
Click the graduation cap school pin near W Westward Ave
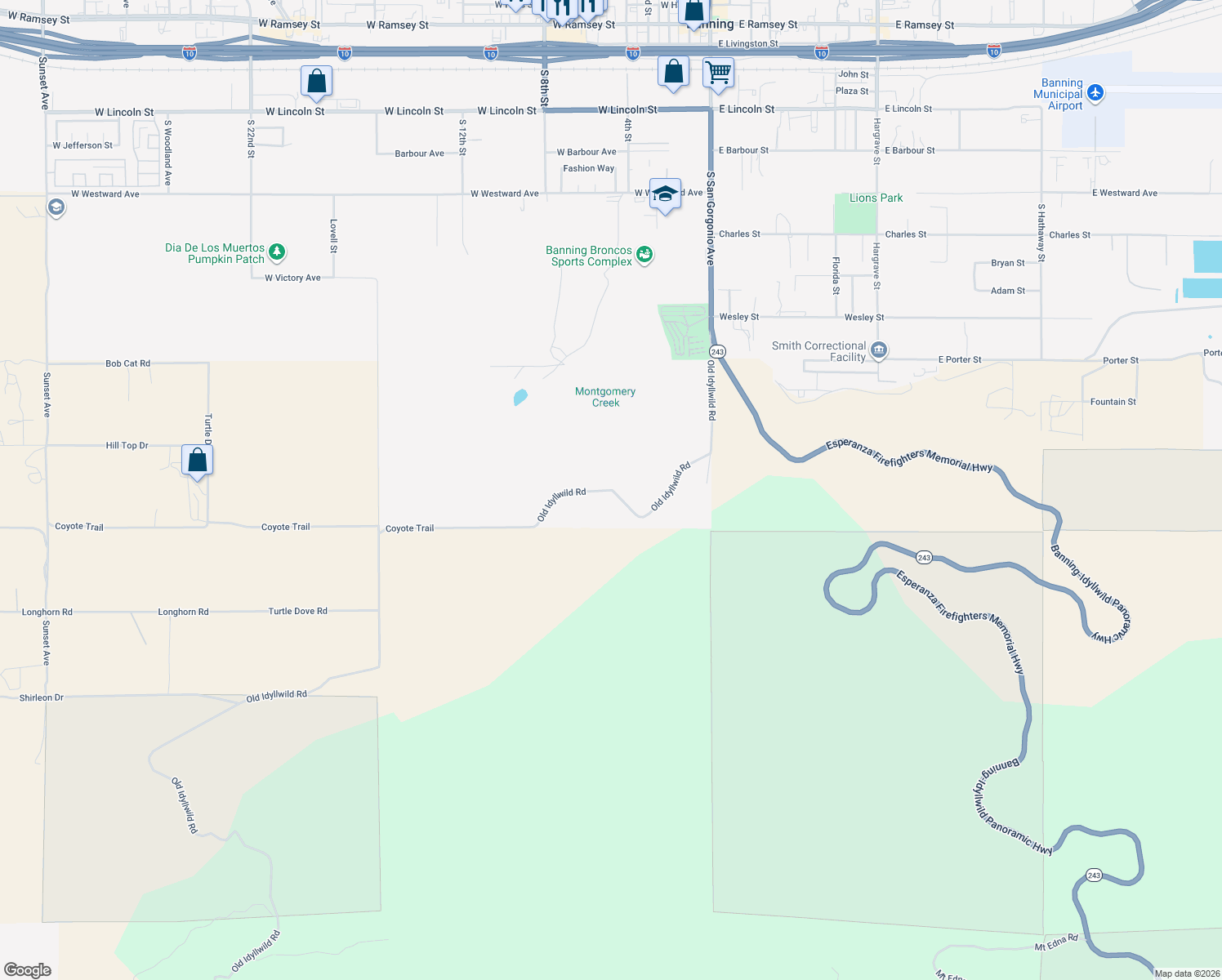coord(665,194)
